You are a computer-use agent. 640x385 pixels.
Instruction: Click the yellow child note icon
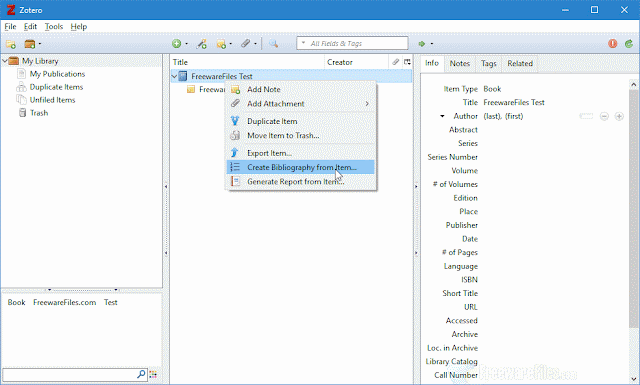click(191, 89)
